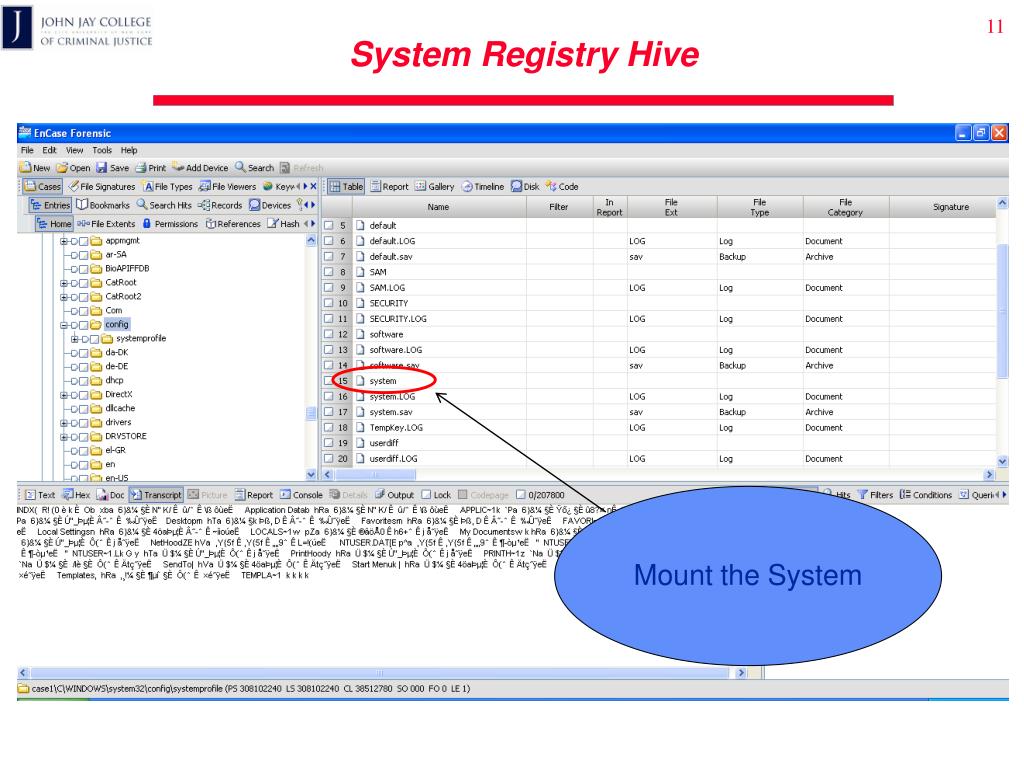Viewport: 1024px width, 768px height.
Task: Check the box for system.sav row 17
Action: click(x=328, y=412)
